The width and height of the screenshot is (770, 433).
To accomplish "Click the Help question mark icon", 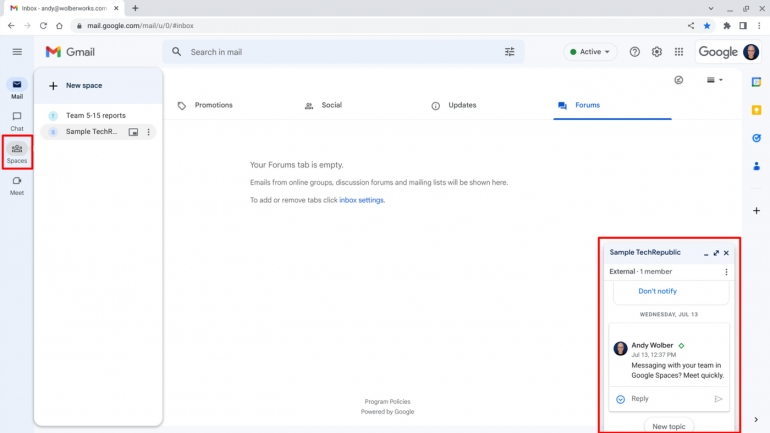I will pyautogui.click(x=634, y=52).
